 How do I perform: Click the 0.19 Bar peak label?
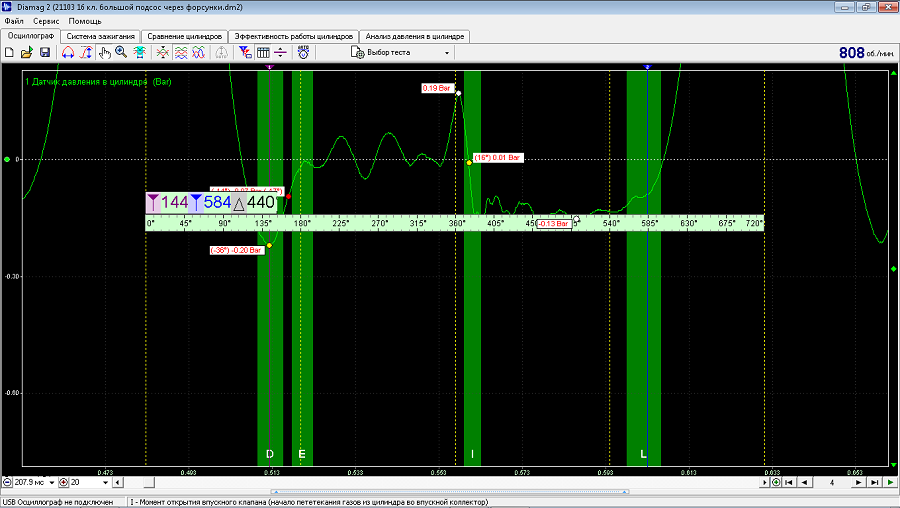pos(437,88)
